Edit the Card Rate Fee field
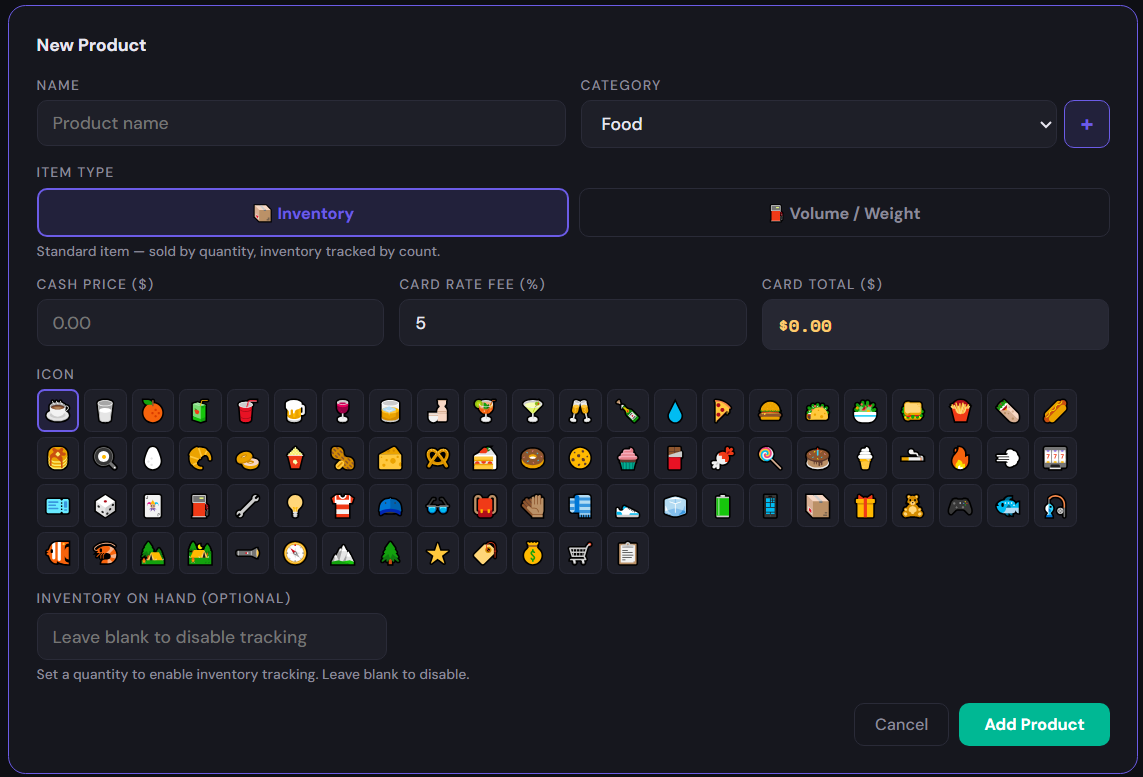This screenshot has height=777, width=1143. [572, 323]
